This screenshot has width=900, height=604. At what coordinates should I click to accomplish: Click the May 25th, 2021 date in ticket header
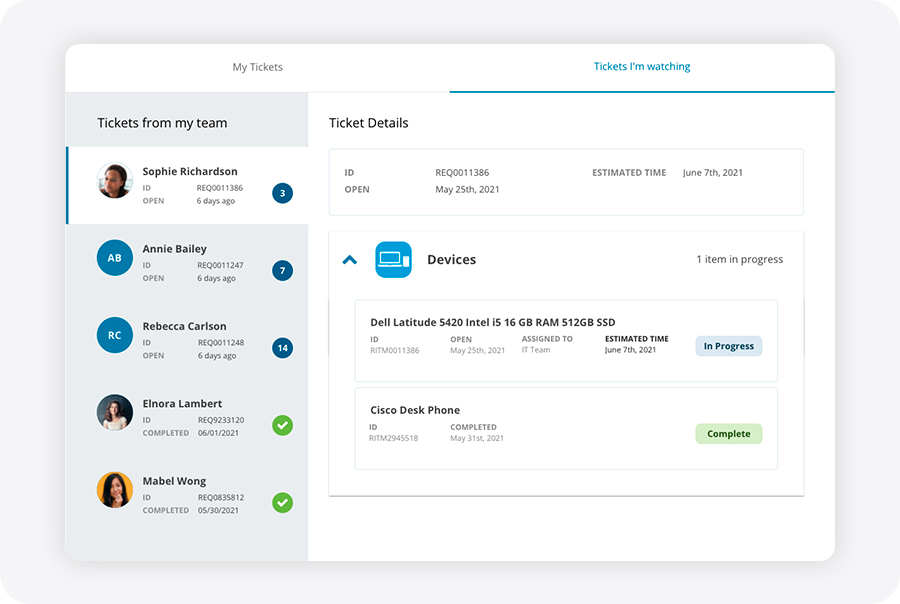click(467, 189)
